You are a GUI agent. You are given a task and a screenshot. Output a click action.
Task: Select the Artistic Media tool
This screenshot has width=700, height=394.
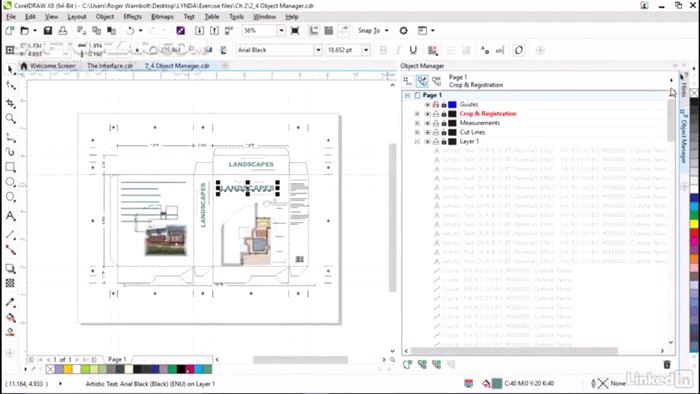pyautogui.click(x=10, y=152)
